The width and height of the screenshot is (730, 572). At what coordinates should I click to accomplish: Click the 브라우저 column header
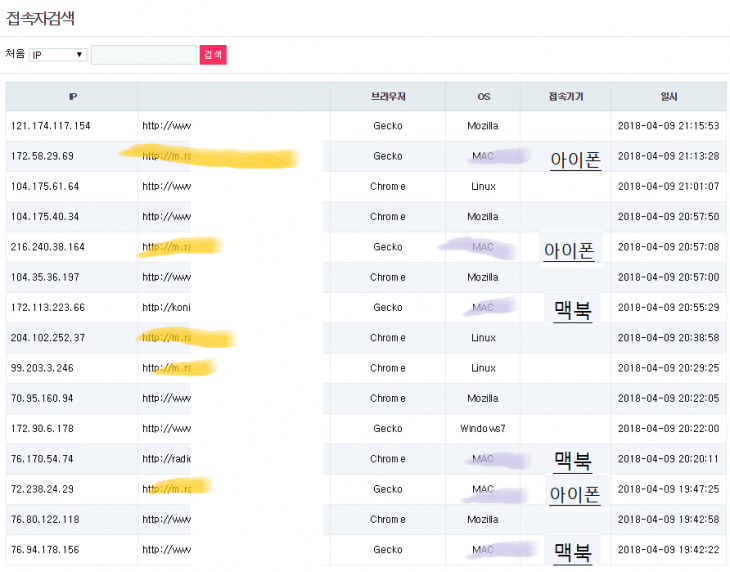pos(388,97)
